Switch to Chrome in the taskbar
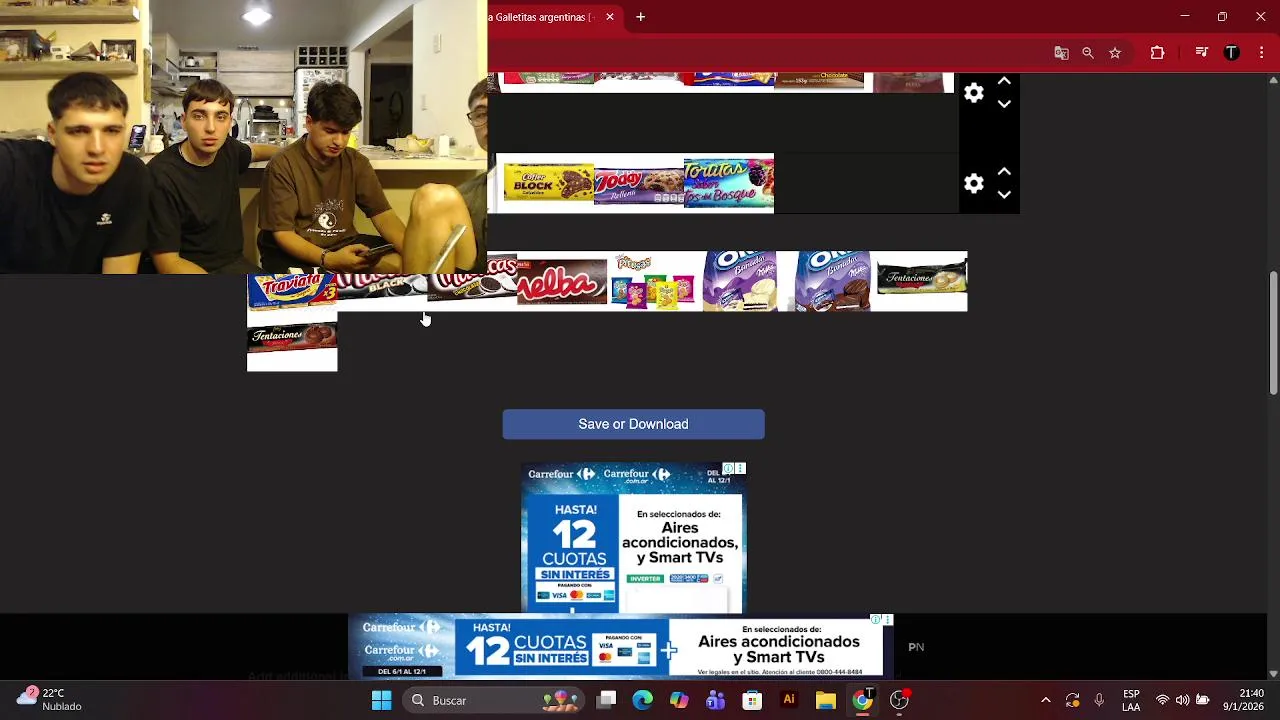 pos(862,701)
